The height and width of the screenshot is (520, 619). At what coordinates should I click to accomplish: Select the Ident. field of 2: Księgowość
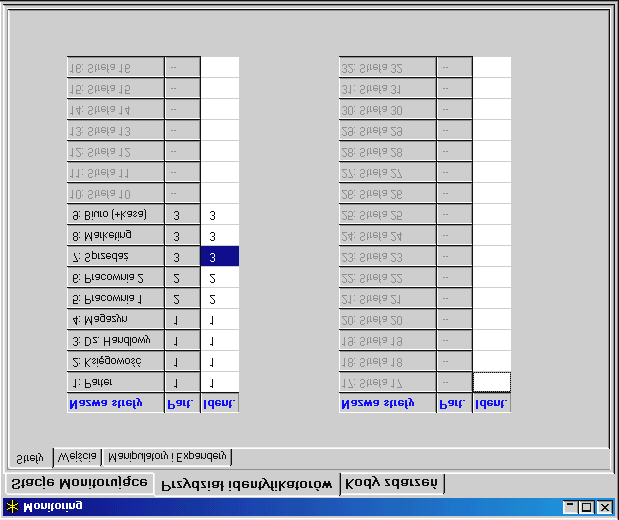[x=220, y=362]
